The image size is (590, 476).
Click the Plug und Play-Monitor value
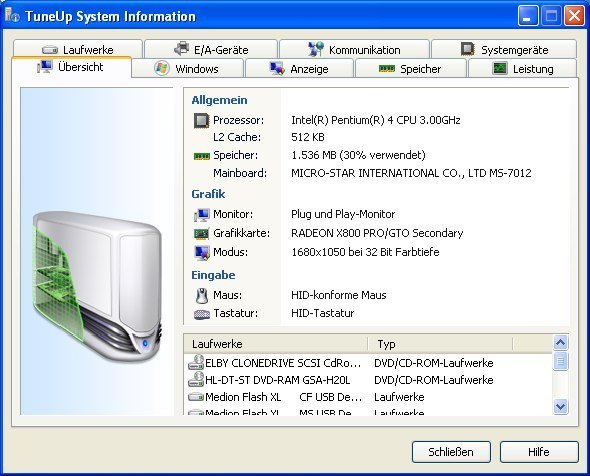[343, 214]
